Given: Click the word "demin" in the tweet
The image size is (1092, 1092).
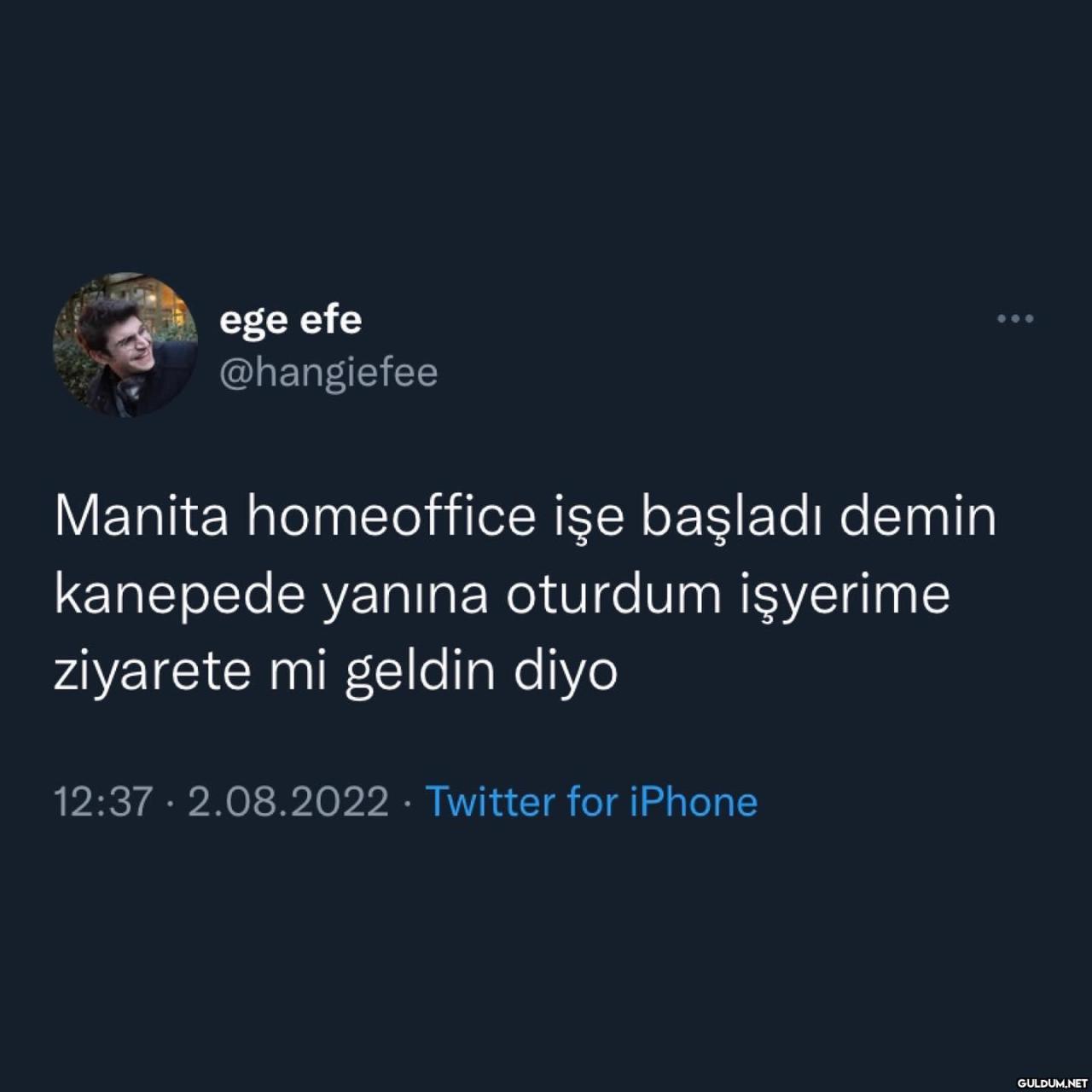Looking at the screenshot, I should tap(918, 517).
